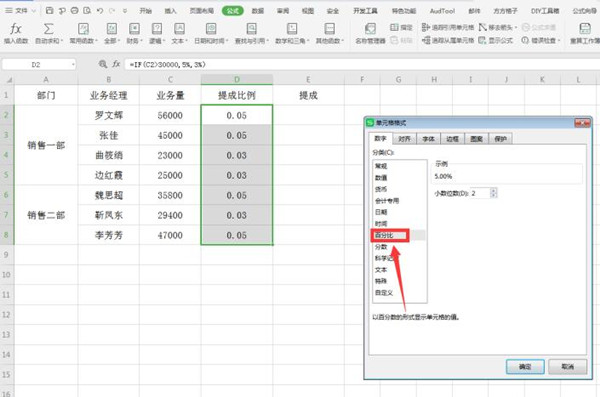The width and height of the screenshot is (600, 397).
Task: Open the 边框 tab in format dialog
Action: tap(453, 139)
